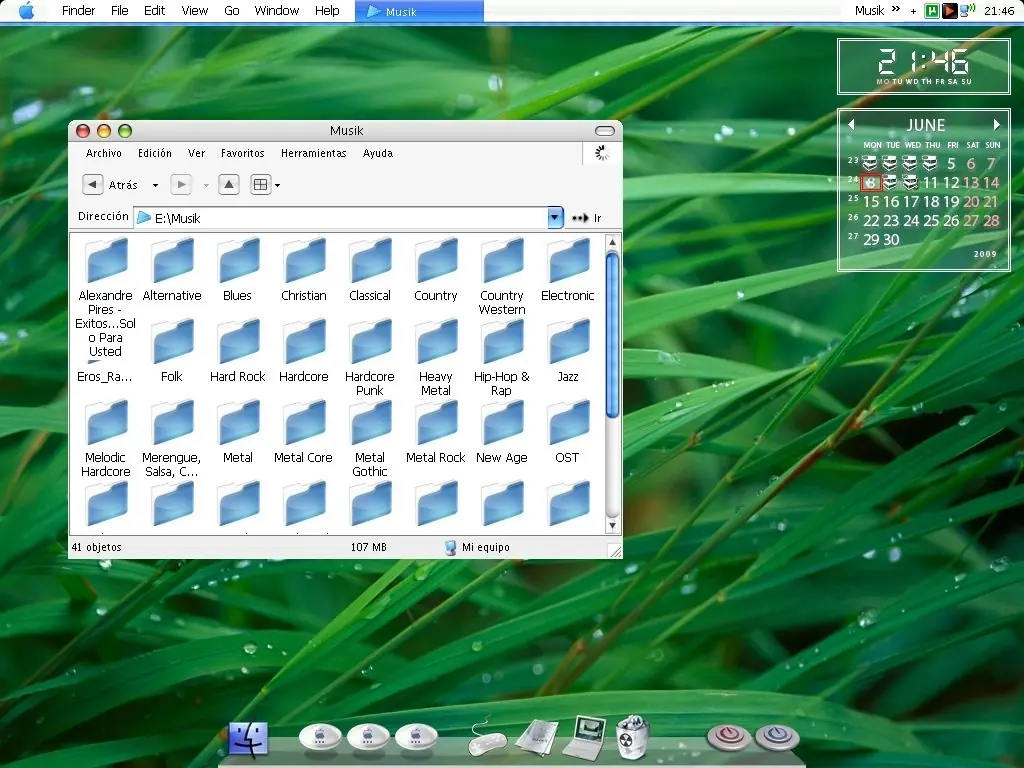This screenshot has width=1024, height=768.
Task: Click the Atrás back button
Action: click(111, 185)
